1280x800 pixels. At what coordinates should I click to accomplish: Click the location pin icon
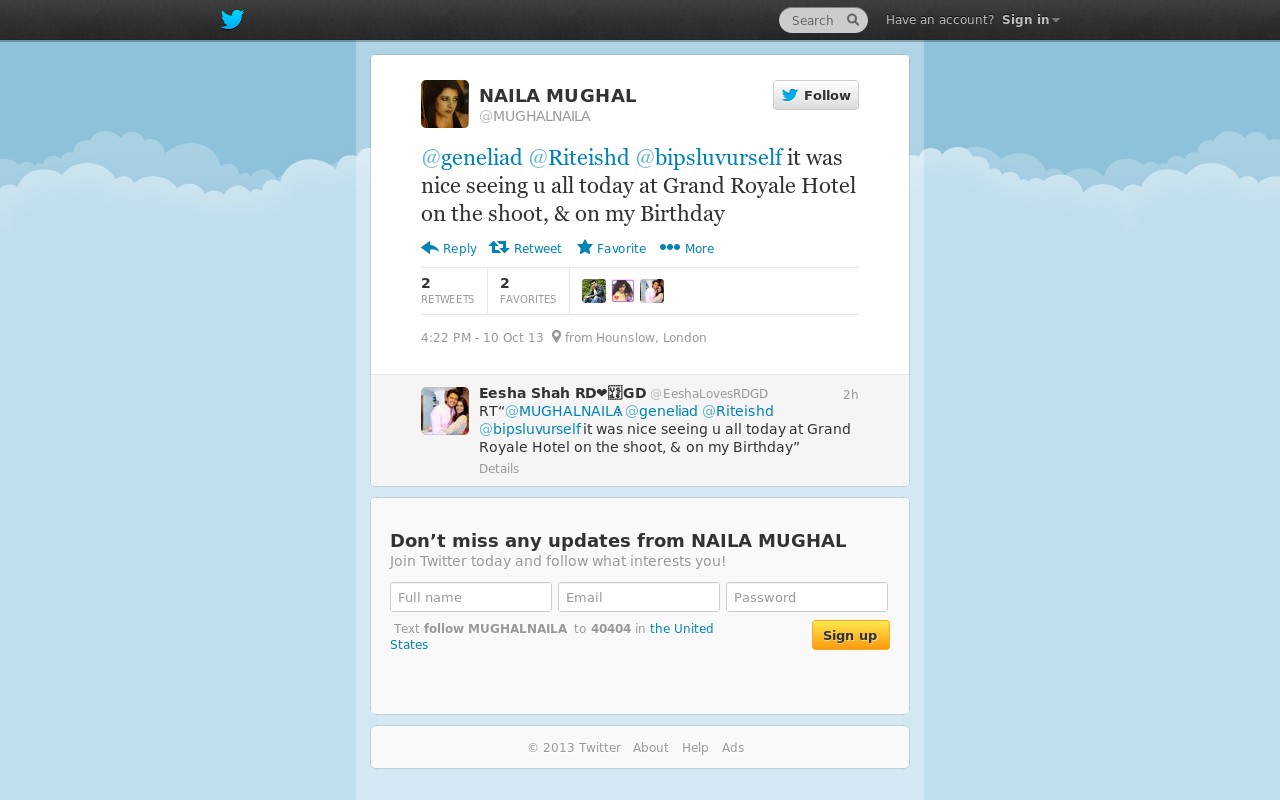pos(556,337)
